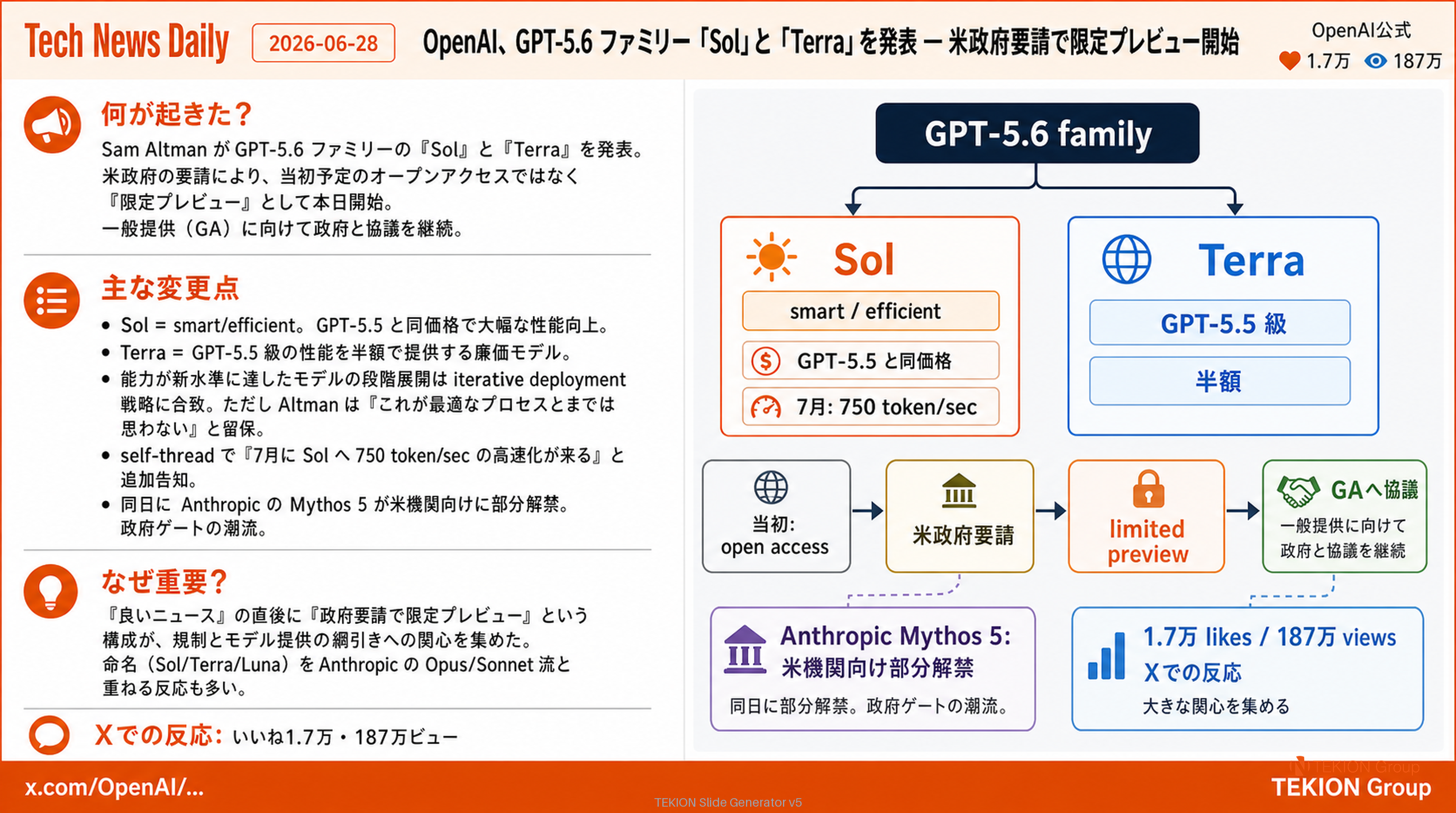Click the 一般提供に向けて 政府と協議を継続 text
Image resolution: width=1456 pixels, height=813 pixels.
tap(1343, 538)
